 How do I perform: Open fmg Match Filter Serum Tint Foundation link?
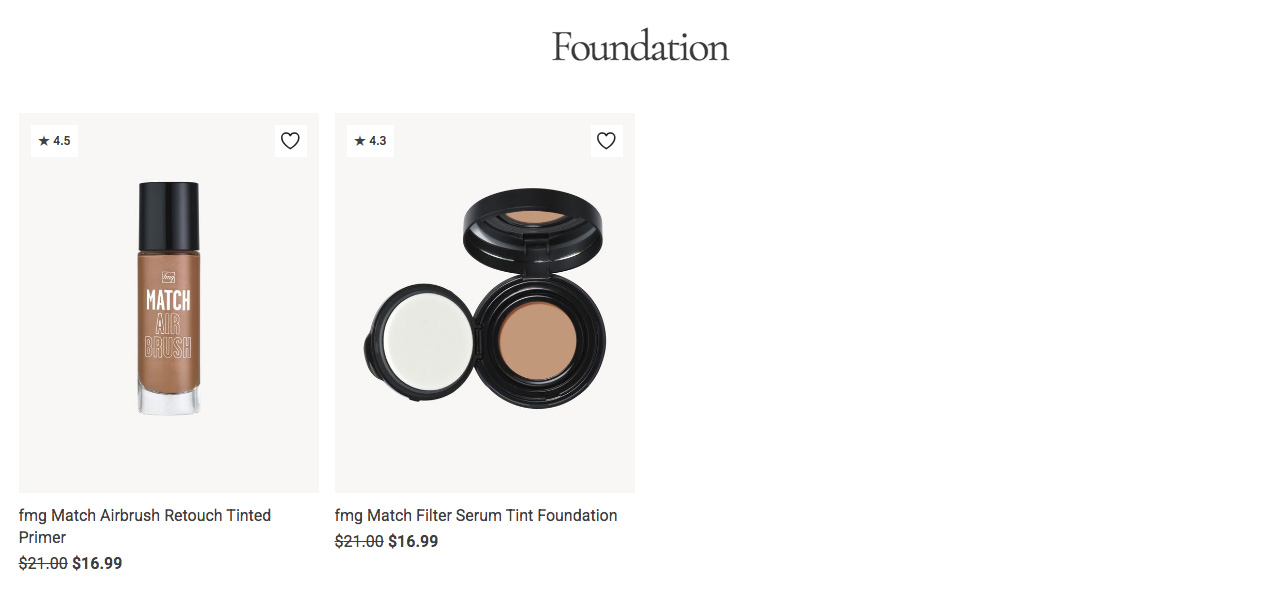coord(476,515)
